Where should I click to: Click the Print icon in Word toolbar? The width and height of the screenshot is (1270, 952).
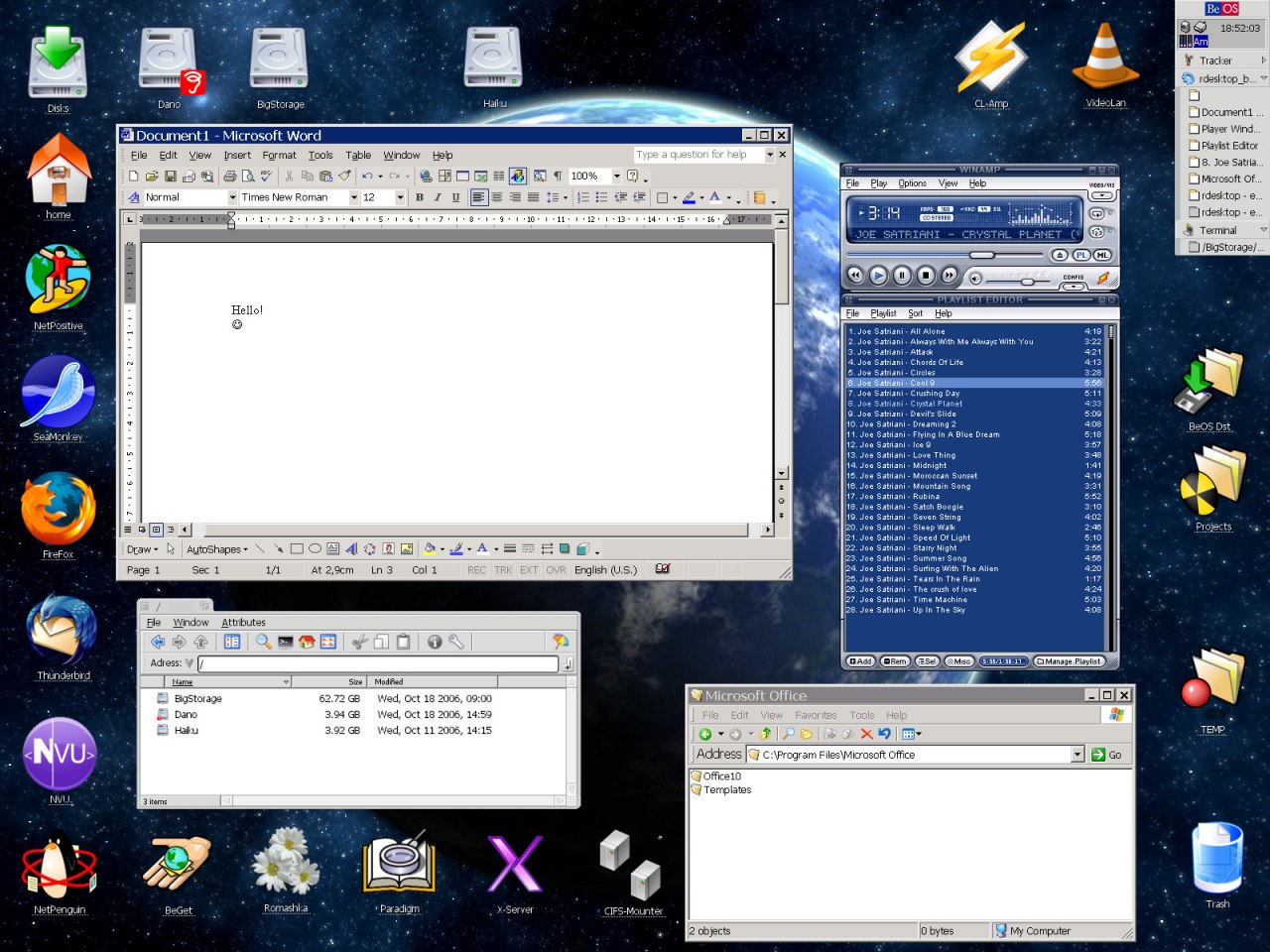(x=230, y=177)
